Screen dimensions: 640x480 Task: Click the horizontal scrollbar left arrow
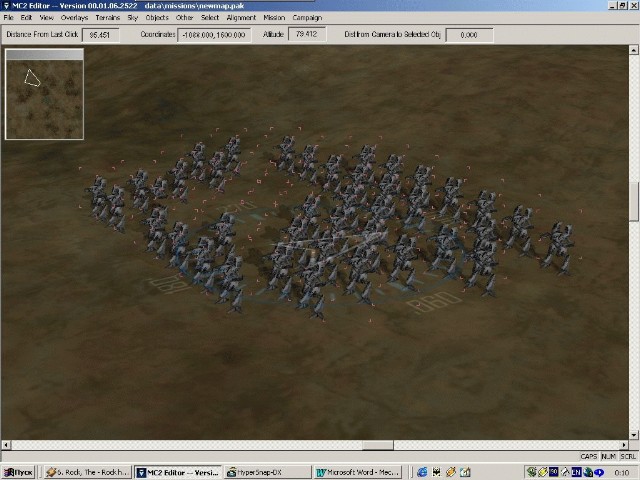click(6, 444)
